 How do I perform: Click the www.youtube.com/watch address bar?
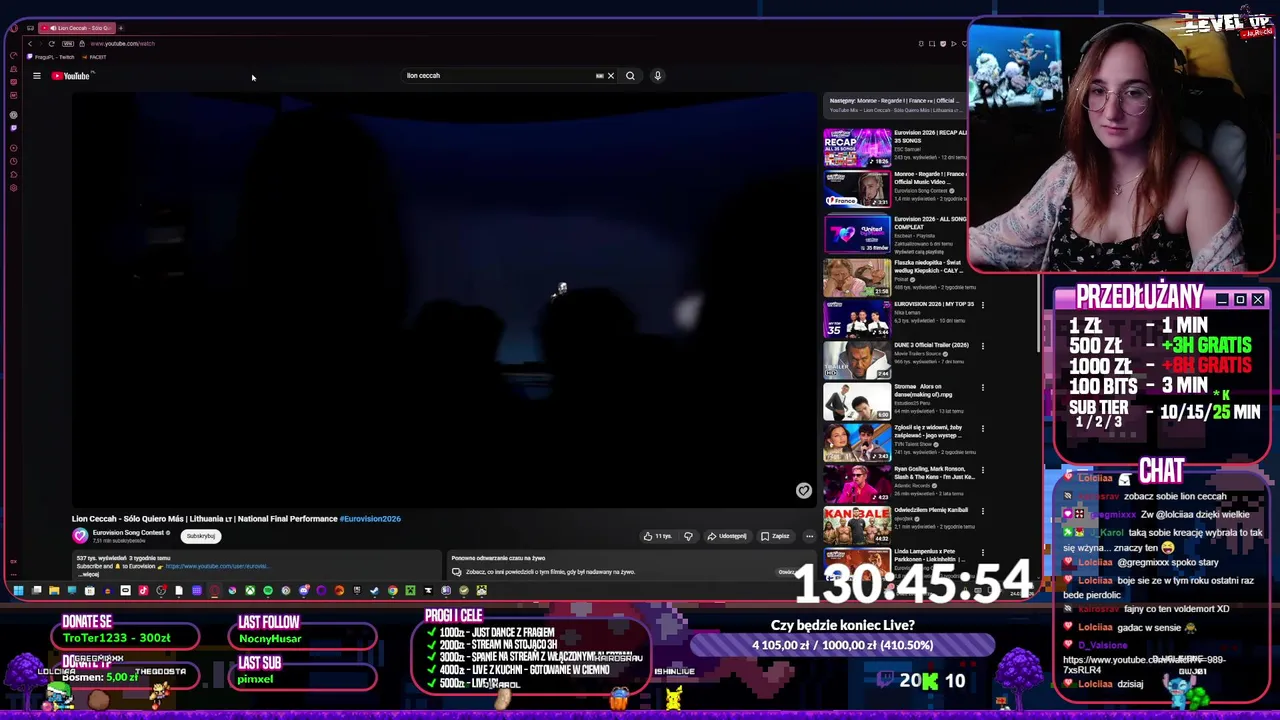click(123, 44)
